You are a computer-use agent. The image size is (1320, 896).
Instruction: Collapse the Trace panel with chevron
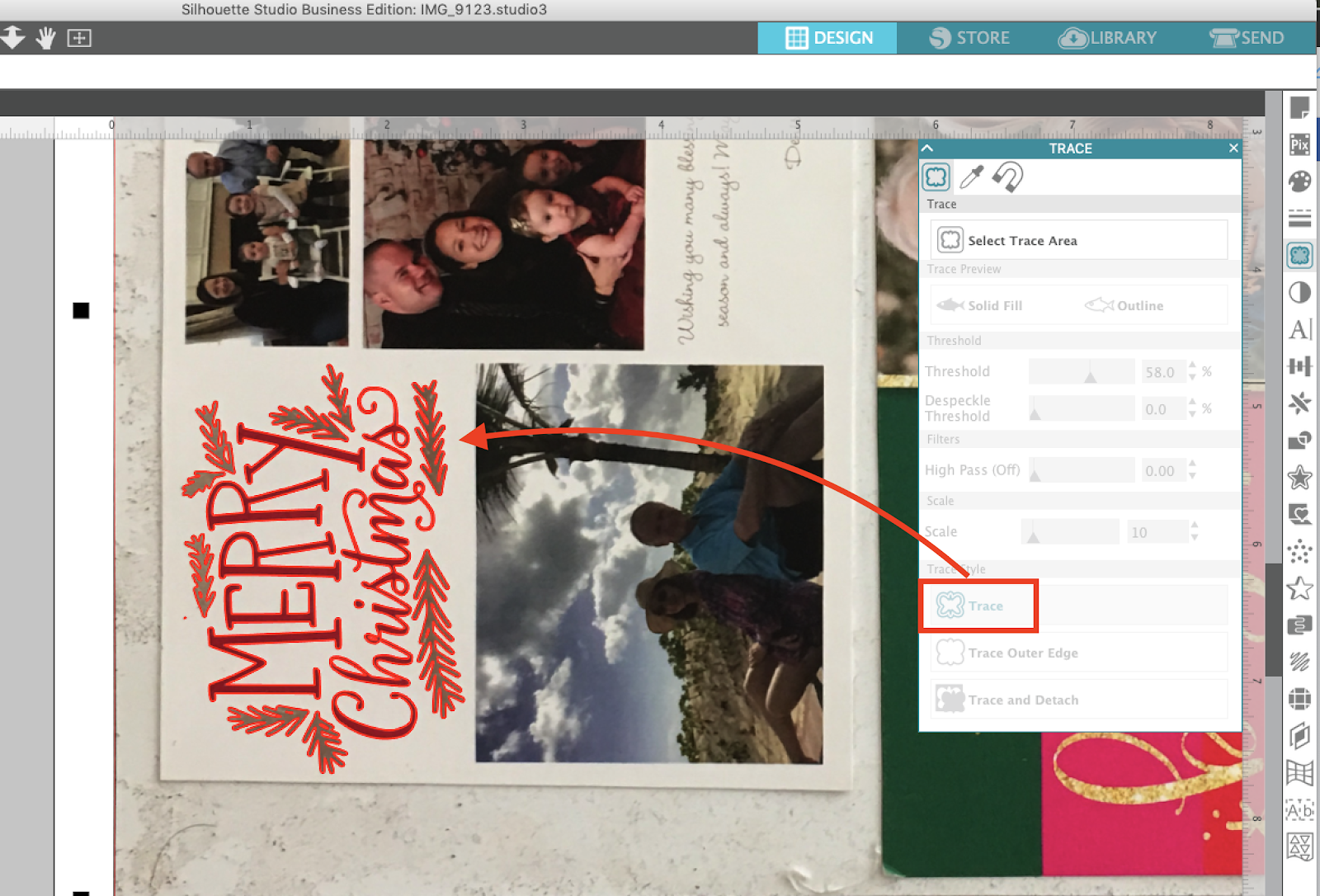(928, 149)
